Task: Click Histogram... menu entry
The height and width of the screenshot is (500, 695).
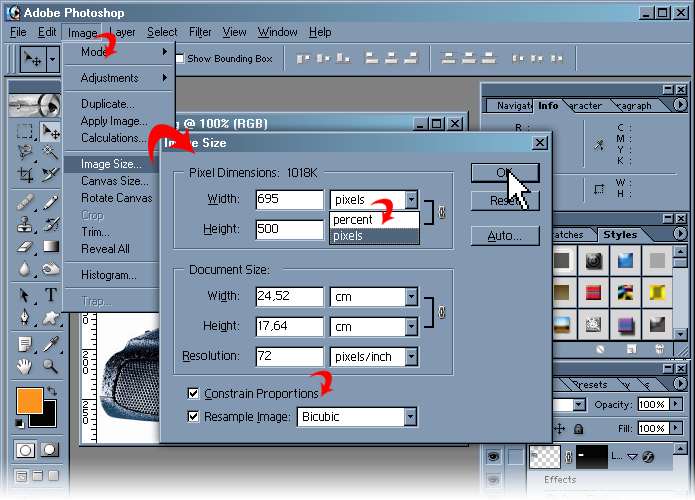Action: pos(109,275)
